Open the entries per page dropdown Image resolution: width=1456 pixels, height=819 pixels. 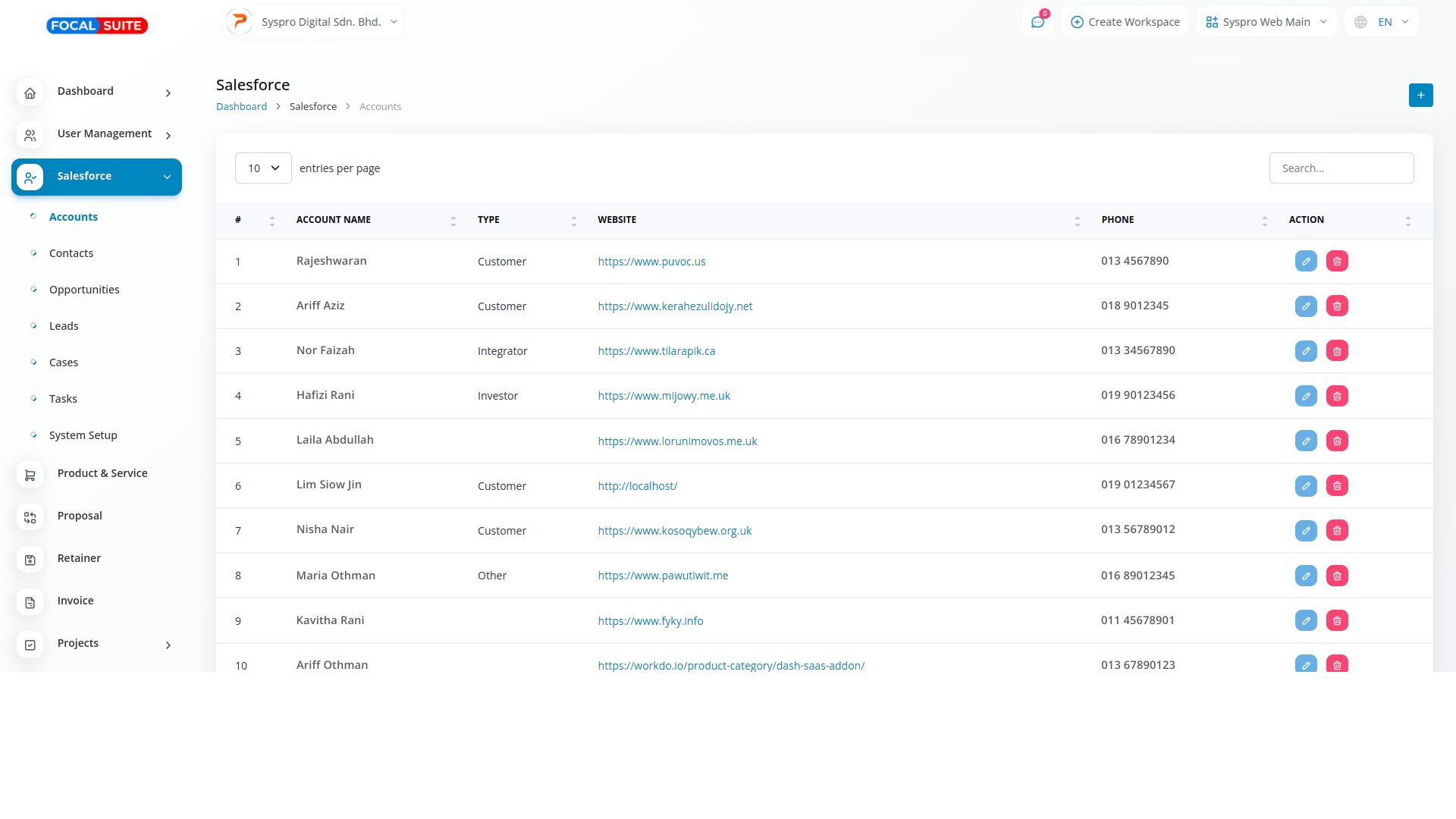263,168
